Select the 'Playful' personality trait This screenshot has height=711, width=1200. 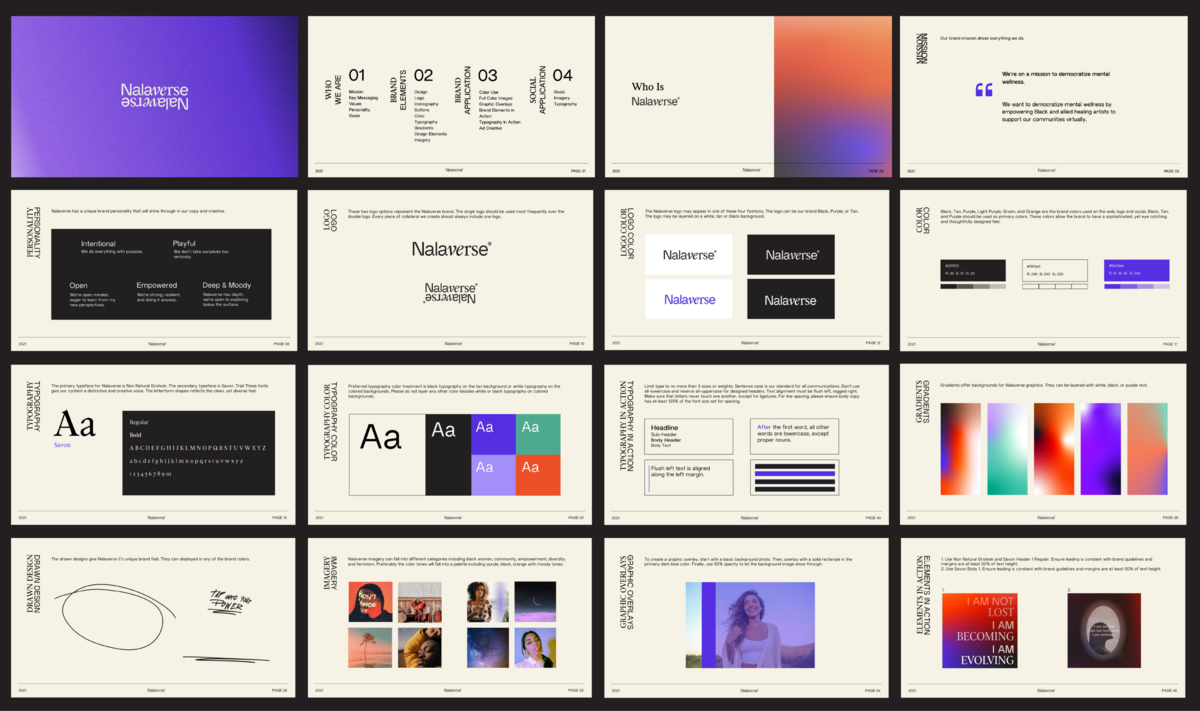click(x=184, y=244)
